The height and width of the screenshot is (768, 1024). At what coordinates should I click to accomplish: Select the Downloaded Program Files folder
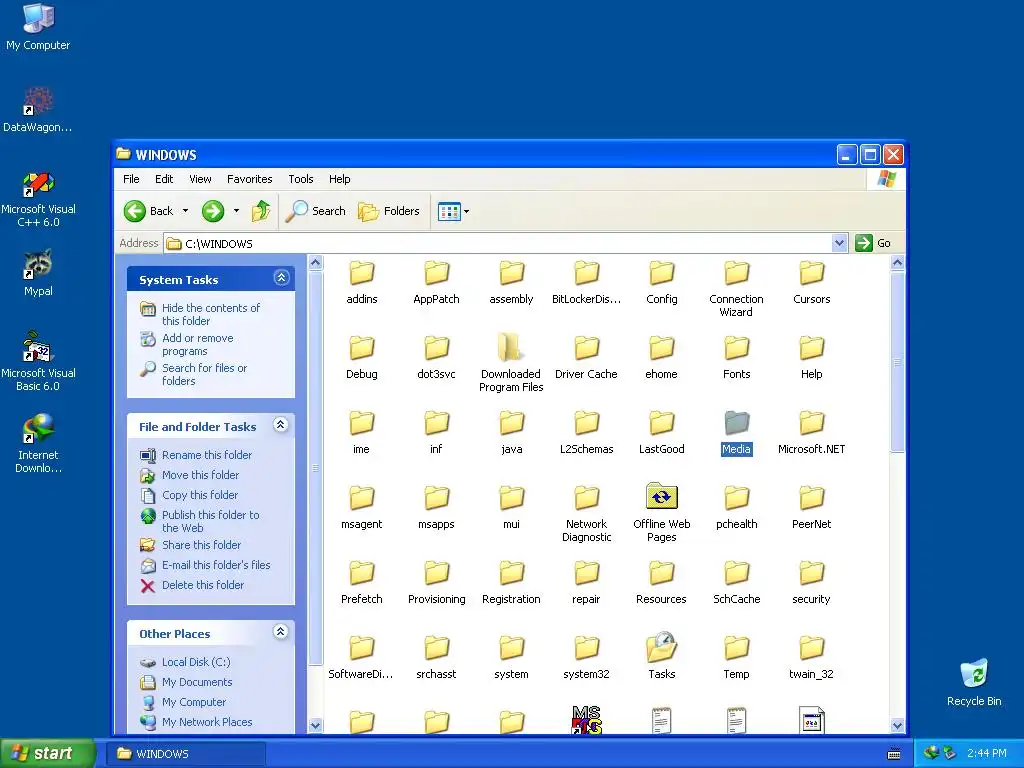click(511, 362)
